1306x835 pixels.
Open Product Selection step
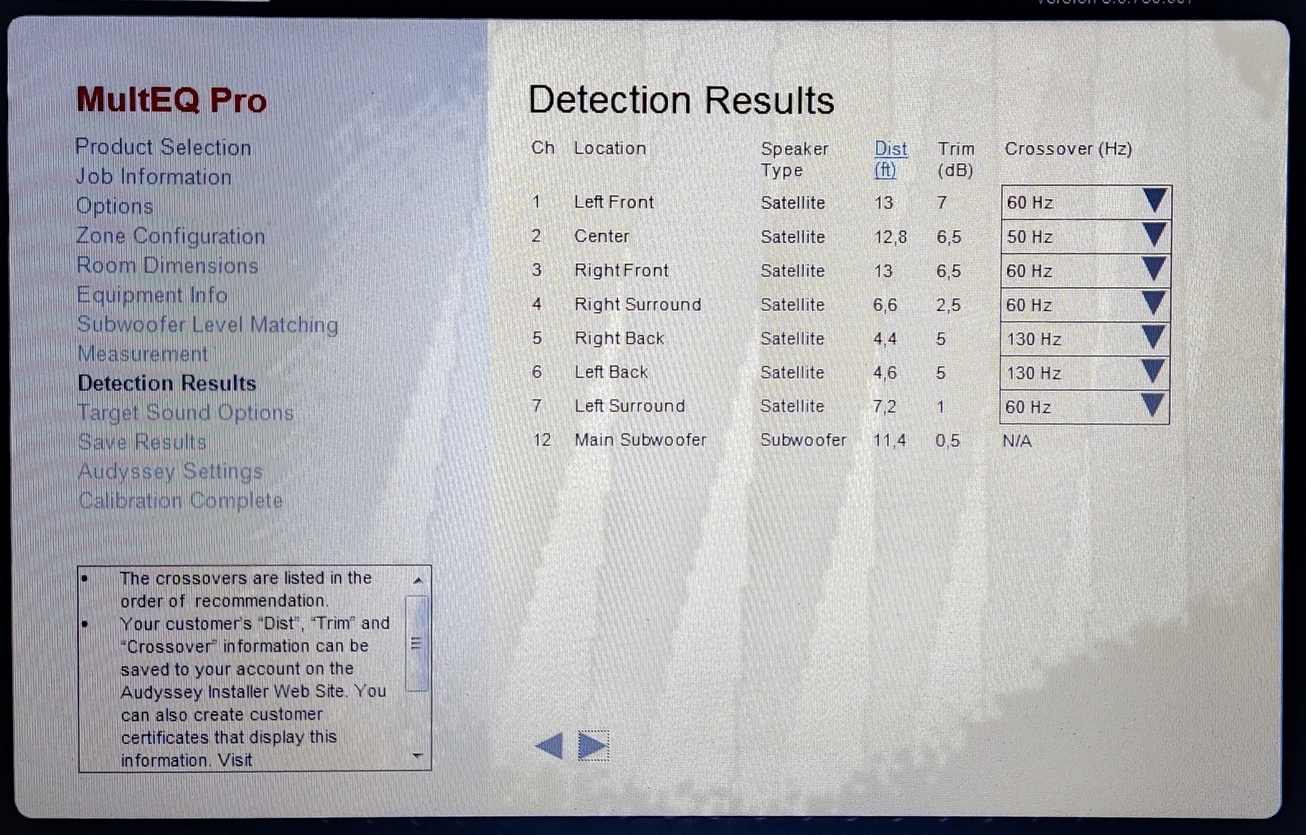(163, 147)
